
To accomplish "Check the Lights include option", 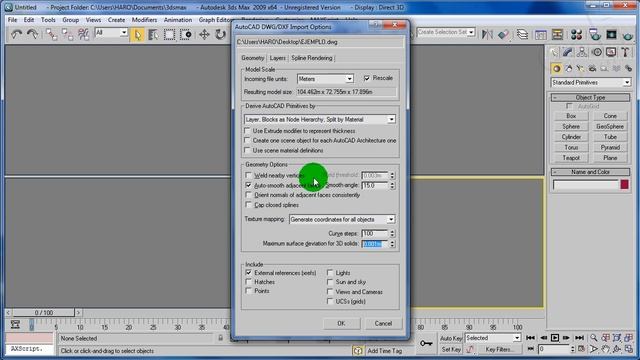I will tap(330, 273).
